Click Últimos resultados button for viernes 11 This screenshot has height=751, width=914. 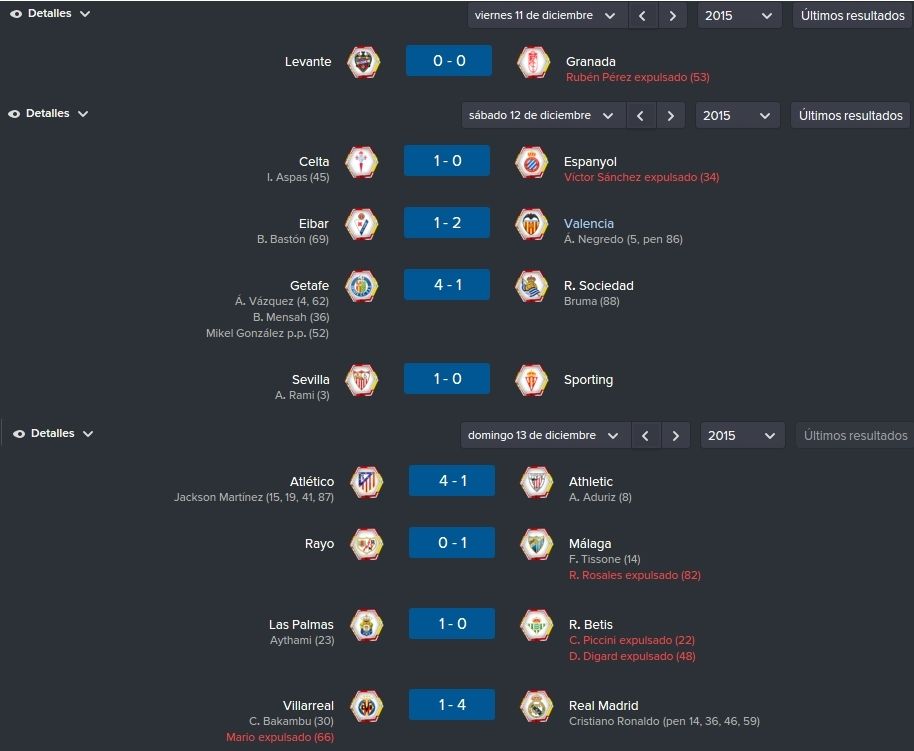[853, 16]
